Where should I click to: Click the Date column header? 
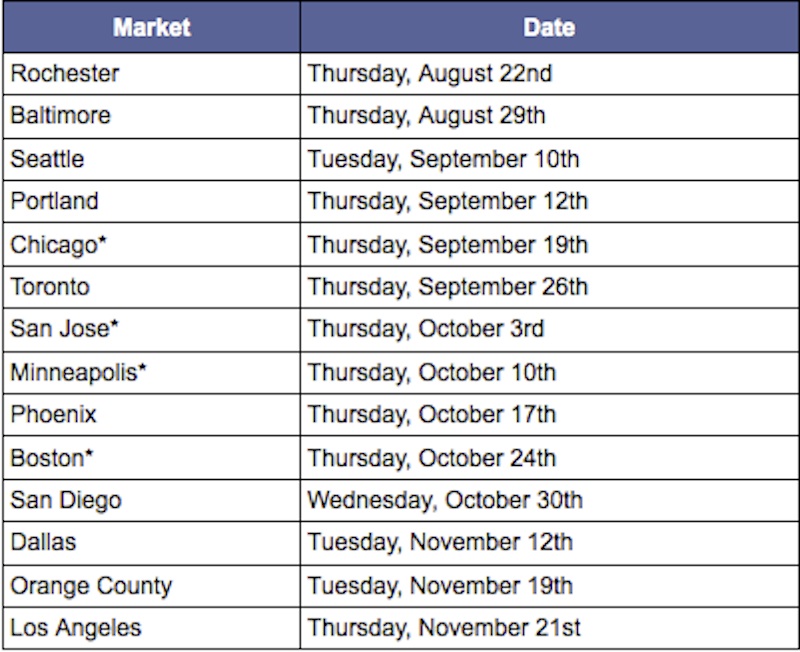pos(549,27)
